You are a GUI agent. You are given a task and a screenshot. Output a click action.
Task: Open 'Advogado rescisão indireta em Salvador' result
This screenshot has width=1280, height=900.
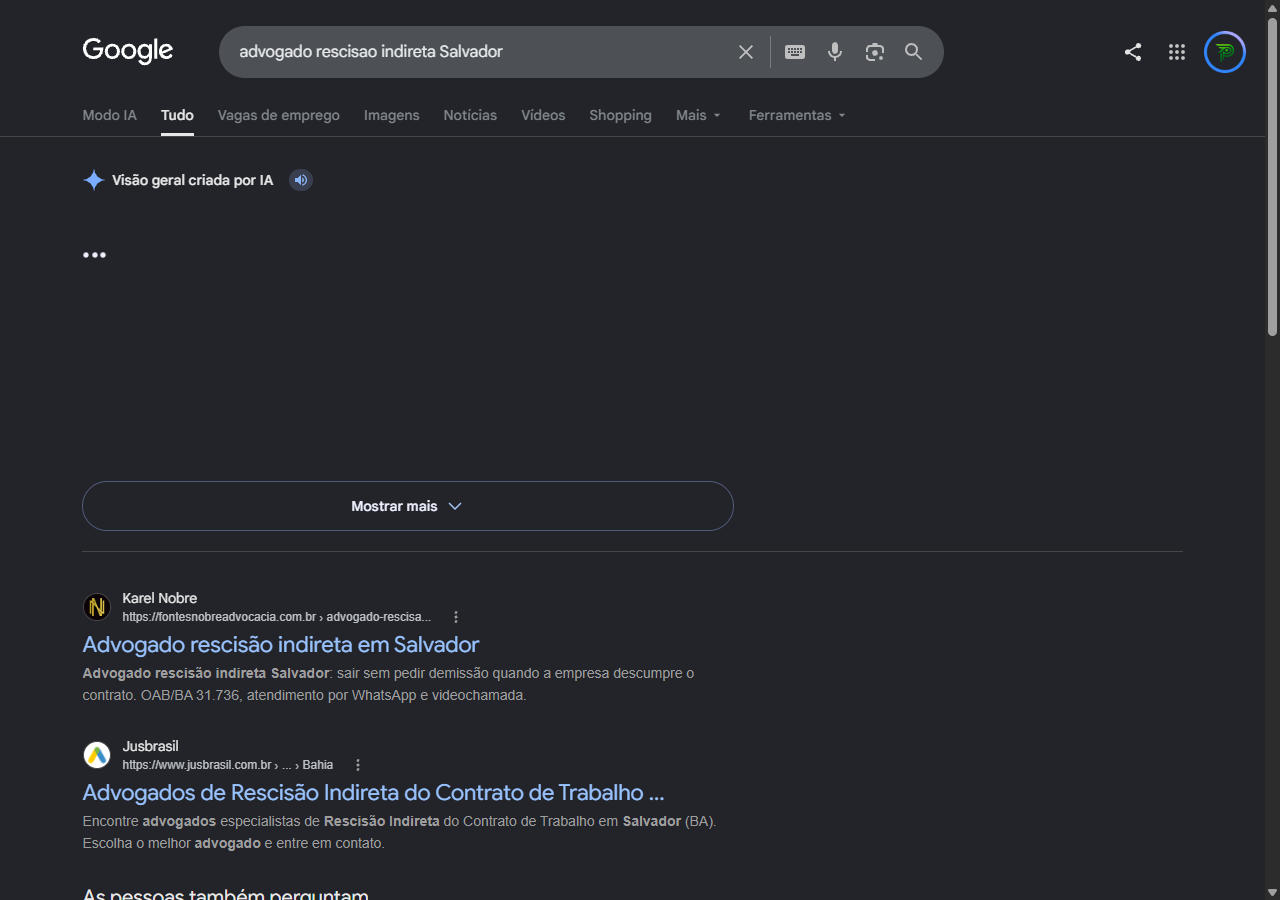(281, 644)
